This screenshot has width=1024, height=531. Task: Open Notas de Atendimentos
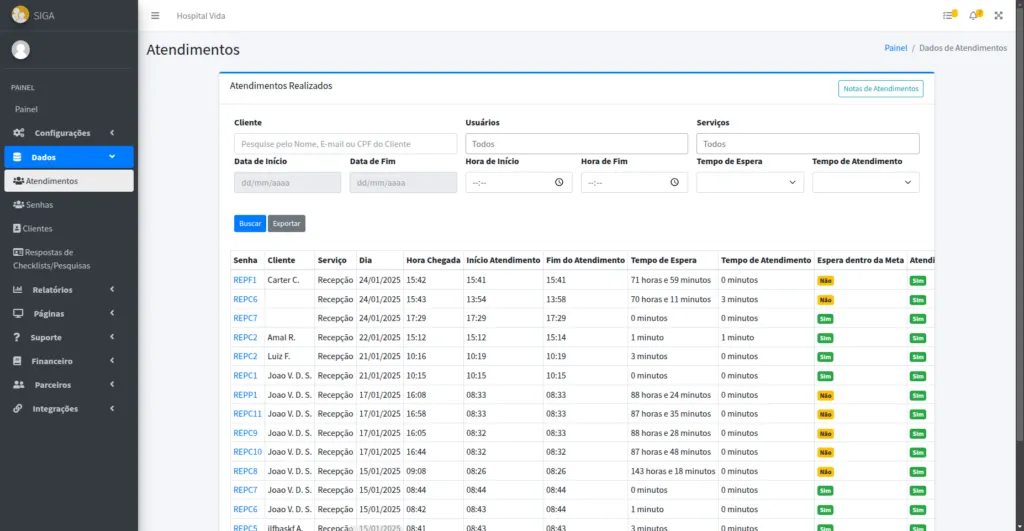(x=880, y=89)
